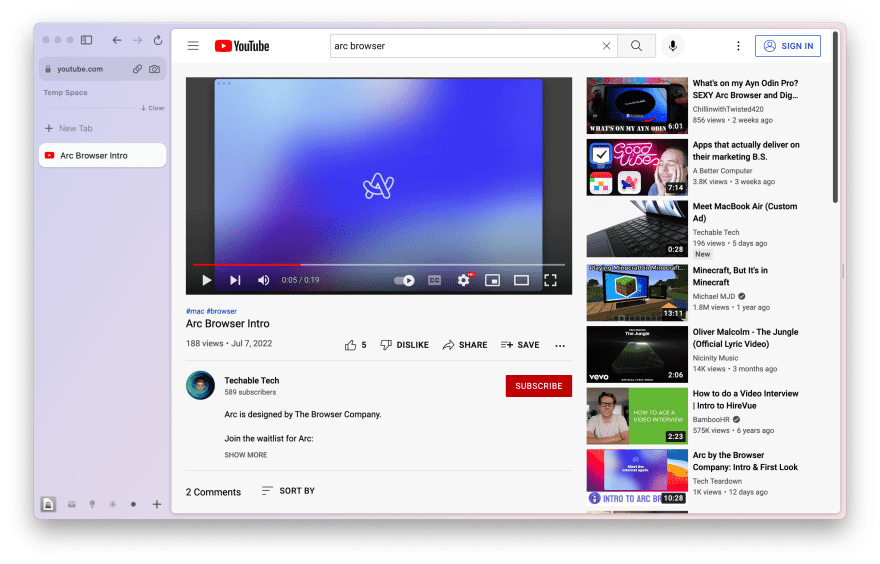Run search with magnifying glass button

point(636,46)
